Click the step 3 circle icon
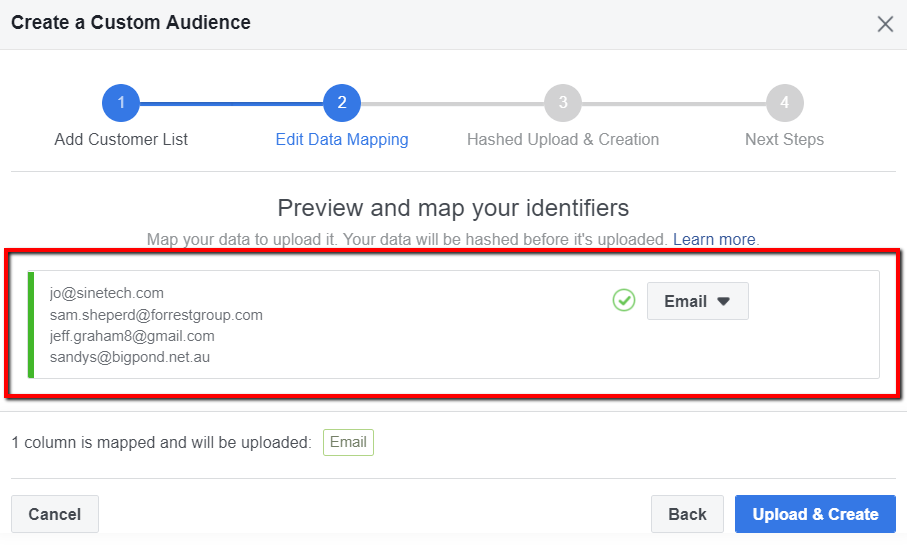 pyautogui.click(x=563, y=102)
